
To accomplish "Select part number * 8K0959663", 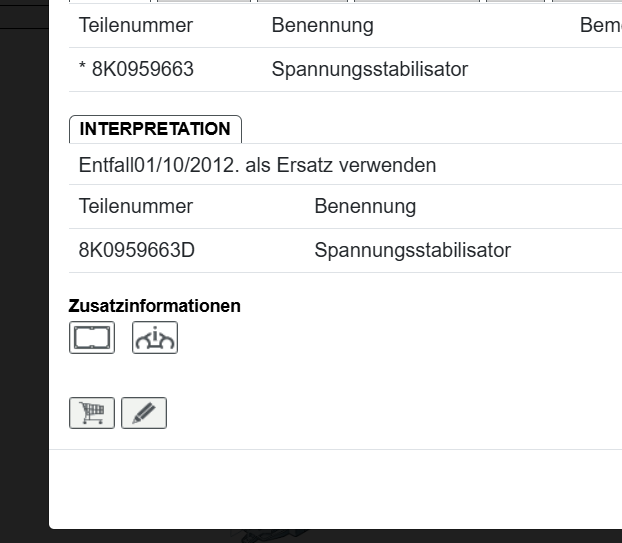I will click(x=136, y=70).
